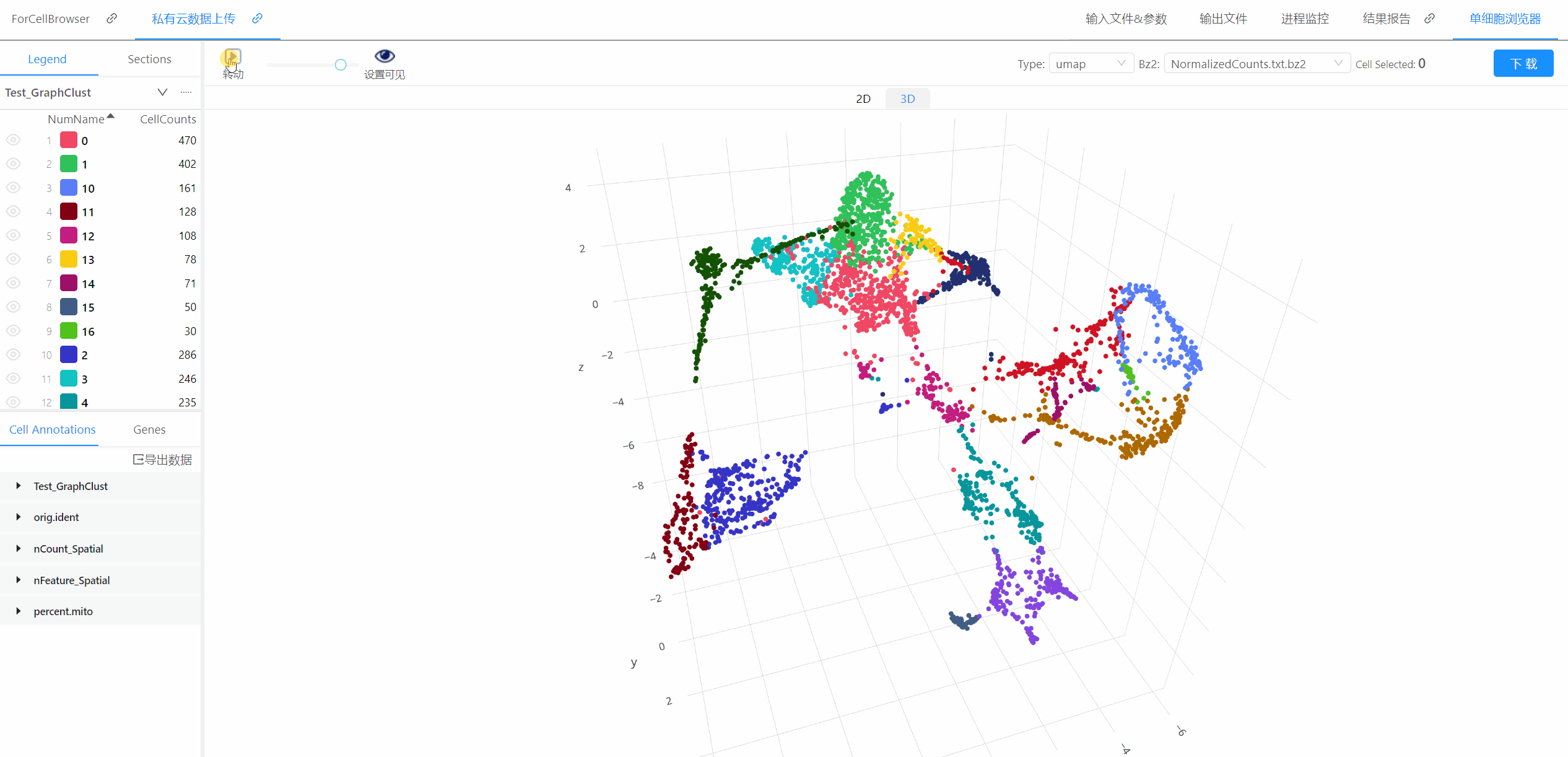The width and height of the screenshot is (1568, 757).
Task: Open the 输出文件 tab
Action: [x=1223, y=19]
